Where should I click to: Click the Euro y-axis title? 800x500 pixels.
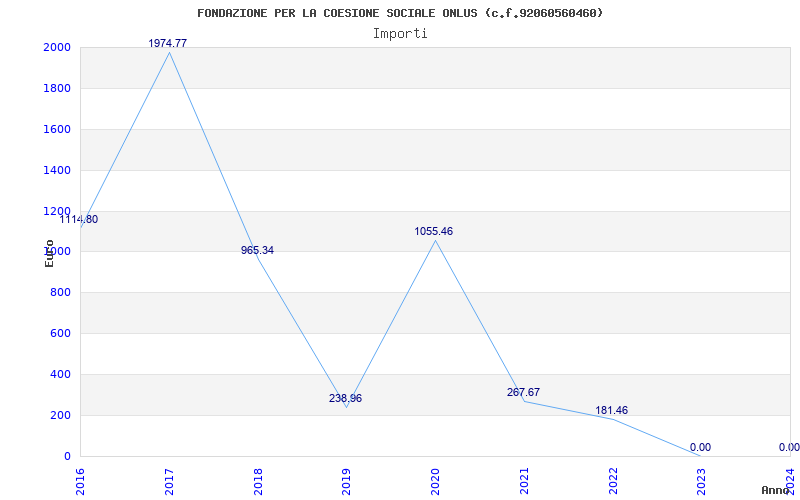pyautogui.click(x=49, y=253)
